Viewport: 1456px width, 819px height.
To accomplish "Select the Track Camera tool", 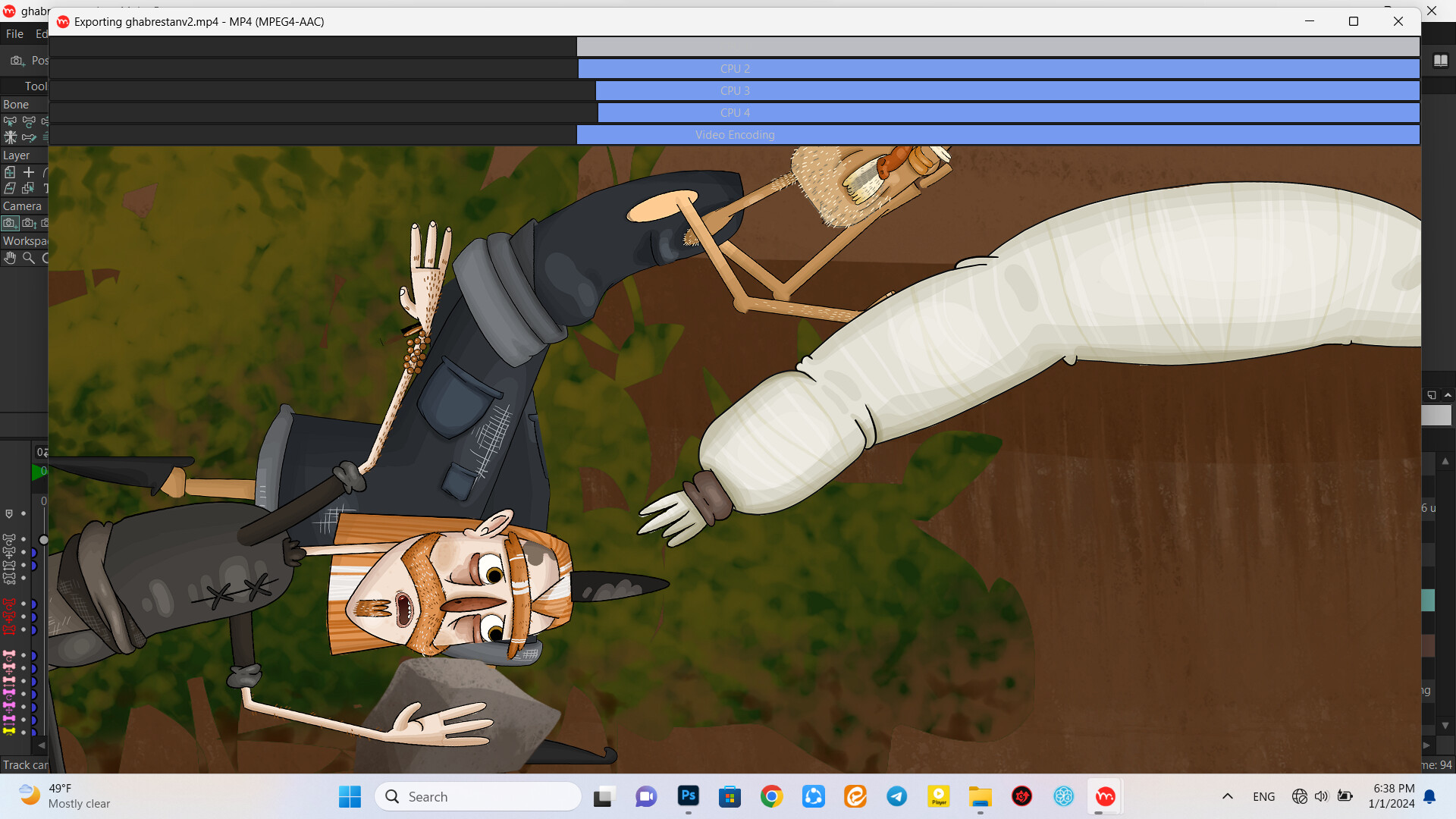I will [x=10, y=223].
